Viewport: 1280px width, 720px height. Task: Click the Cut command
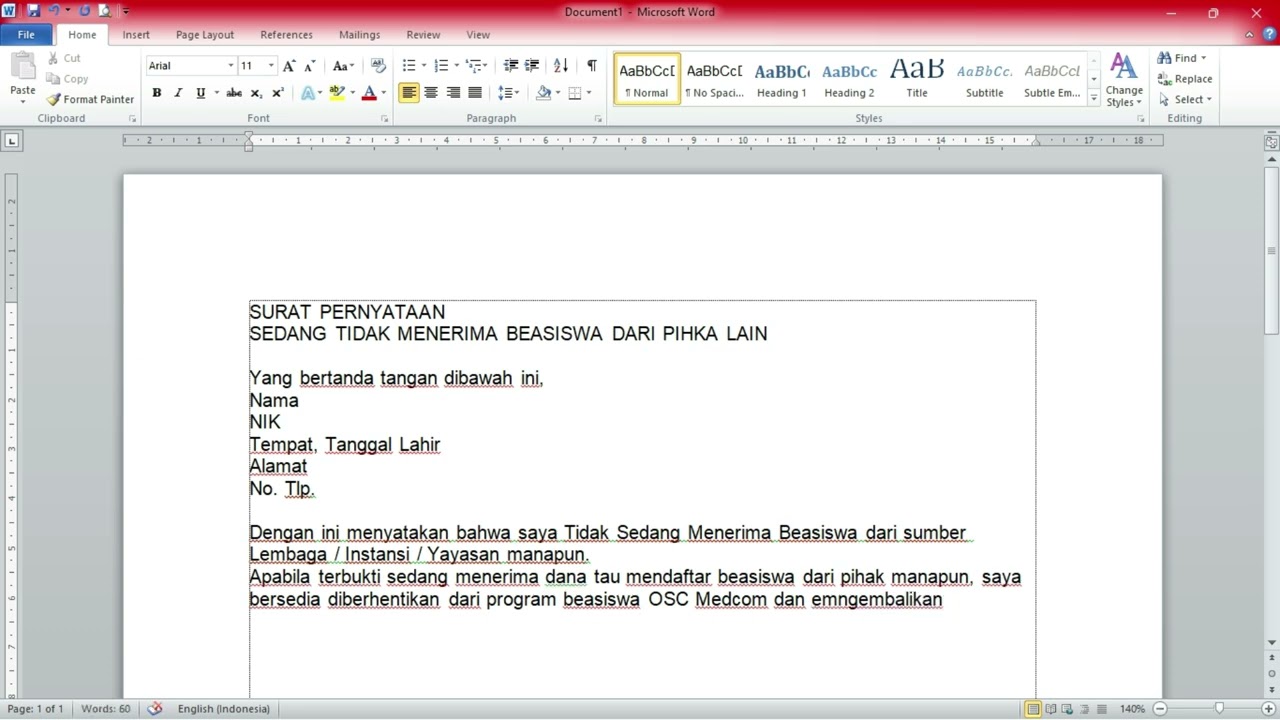pos(64,58)
